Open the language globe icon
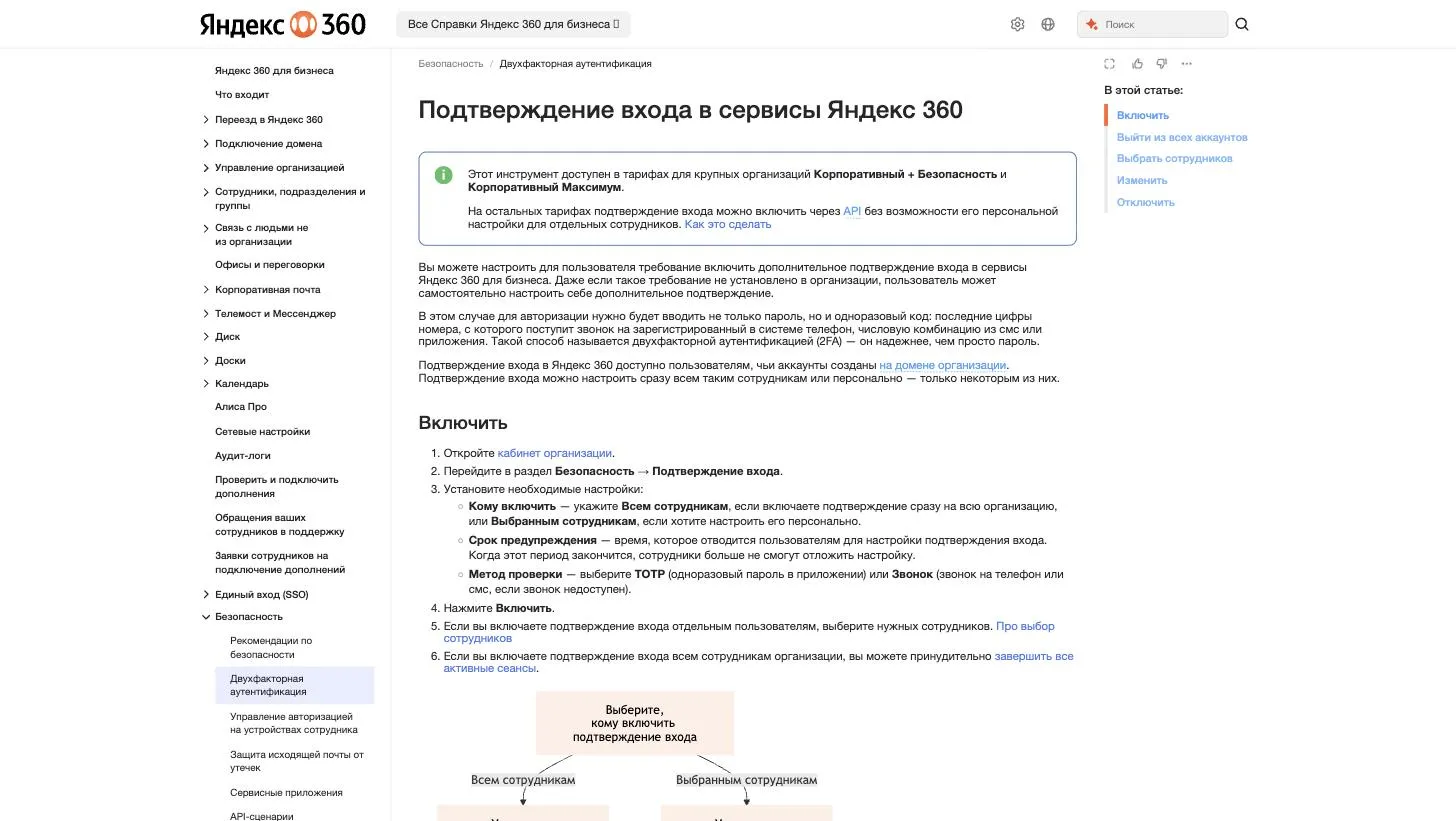1456x821 pixels. pos(1048,24)
